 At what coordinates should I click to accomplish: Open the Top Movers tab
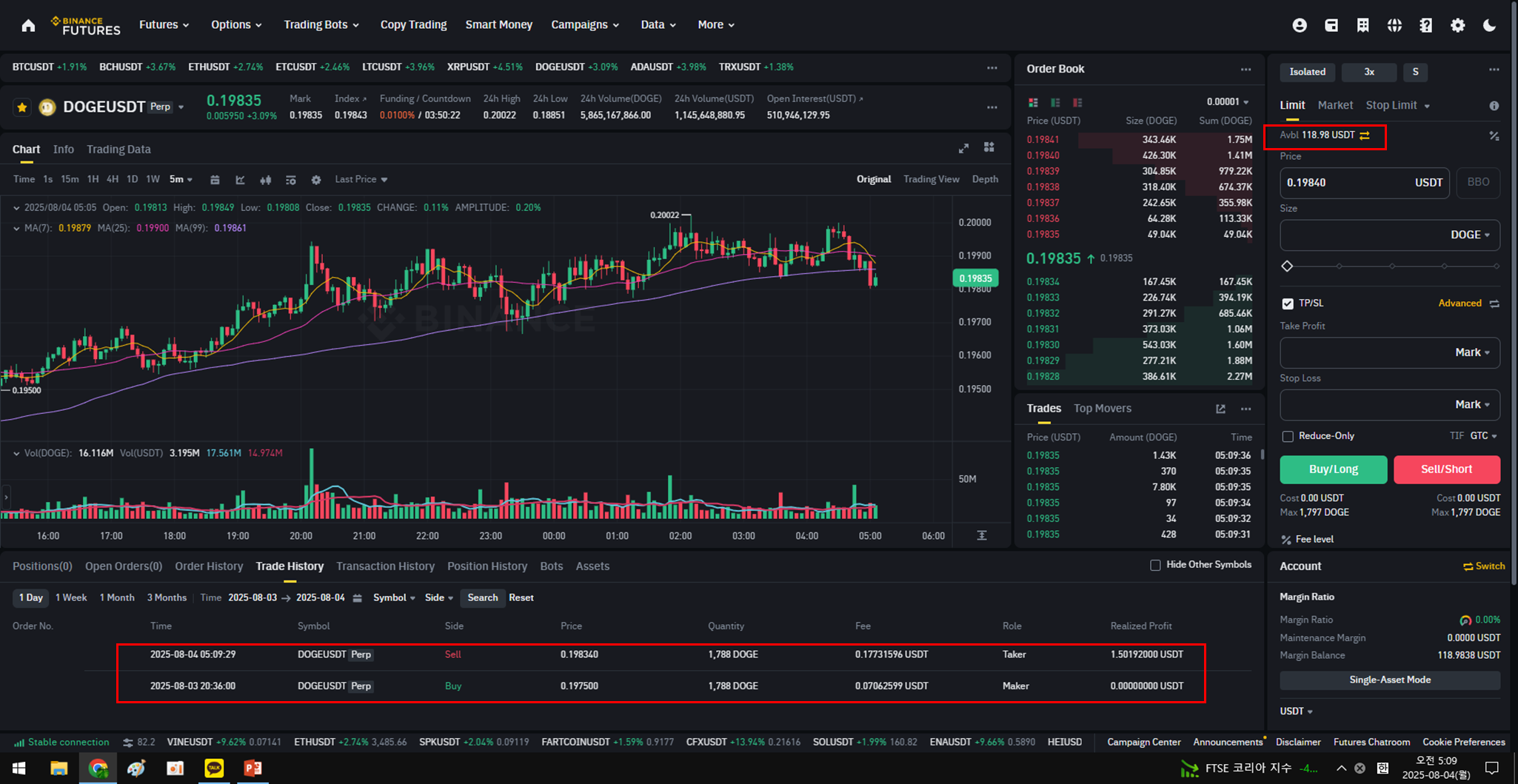[1102, 409]
